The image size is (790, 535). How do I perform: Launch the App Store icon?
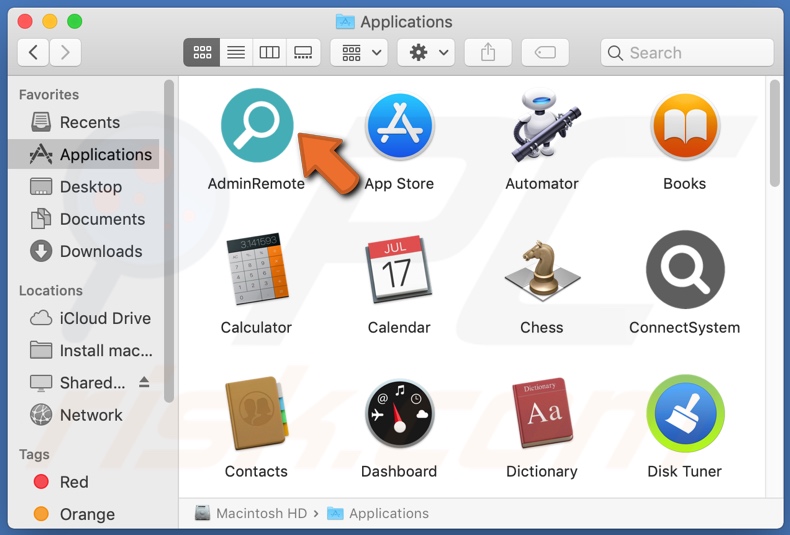pyautogui.click(x=399, y=126)
